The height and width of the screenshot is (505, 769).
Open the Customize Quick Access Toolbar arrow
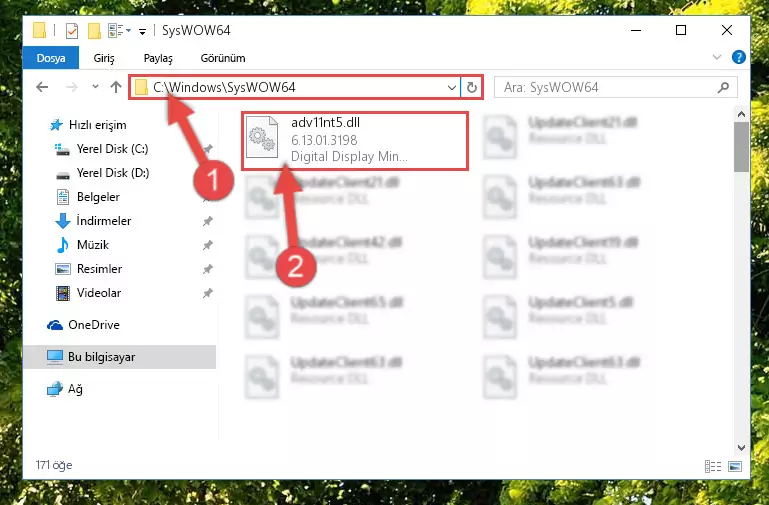click(142, 32)
